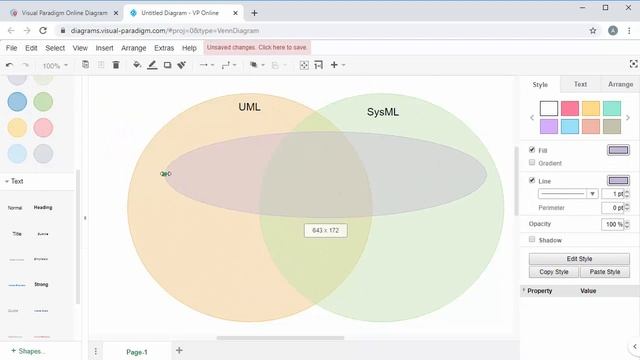This screenshot has height=360, width=640.
Task: Bookmark this page with star icon
Action: 593,31
